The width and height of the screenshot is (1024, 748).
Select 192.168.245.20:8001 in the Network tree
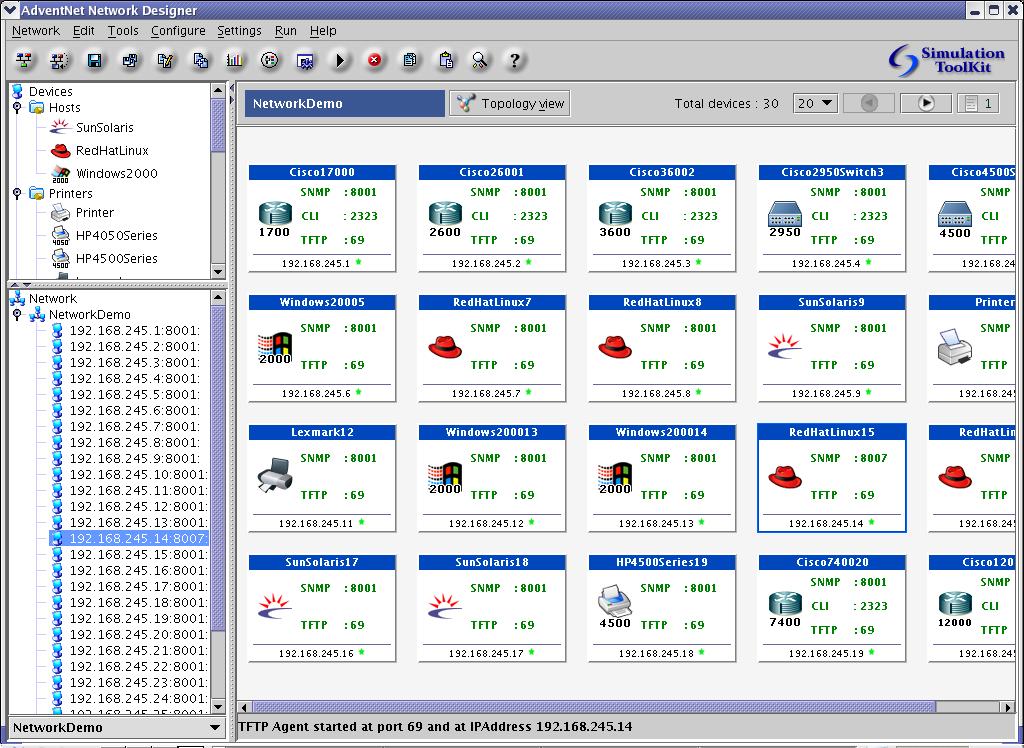point(138,634)
